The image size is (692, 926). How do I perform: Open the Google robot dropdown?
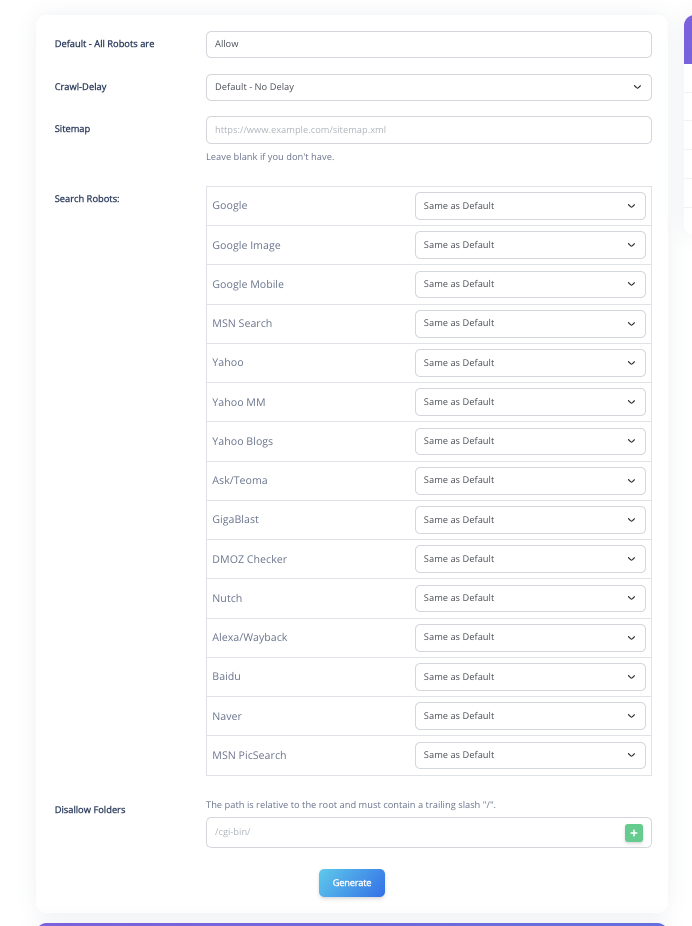click(530, 206)
